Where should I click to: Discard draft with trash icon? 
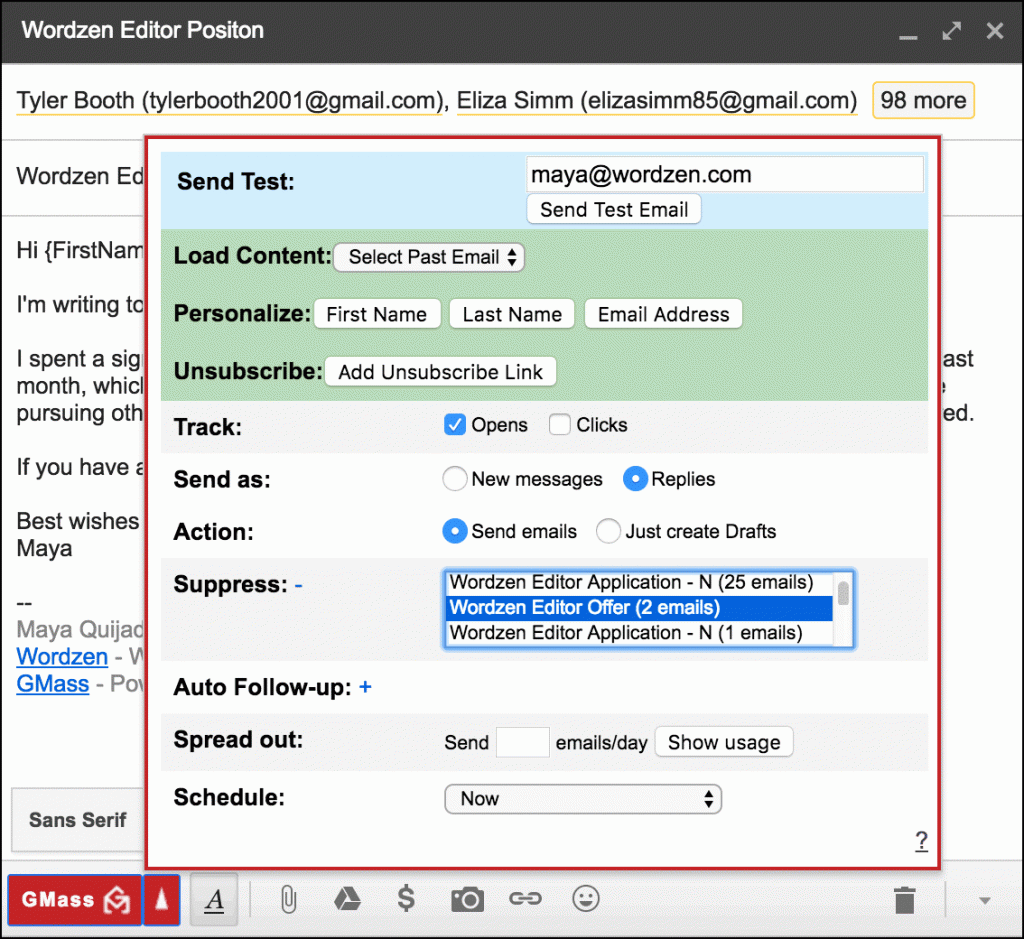pos(904,899)
